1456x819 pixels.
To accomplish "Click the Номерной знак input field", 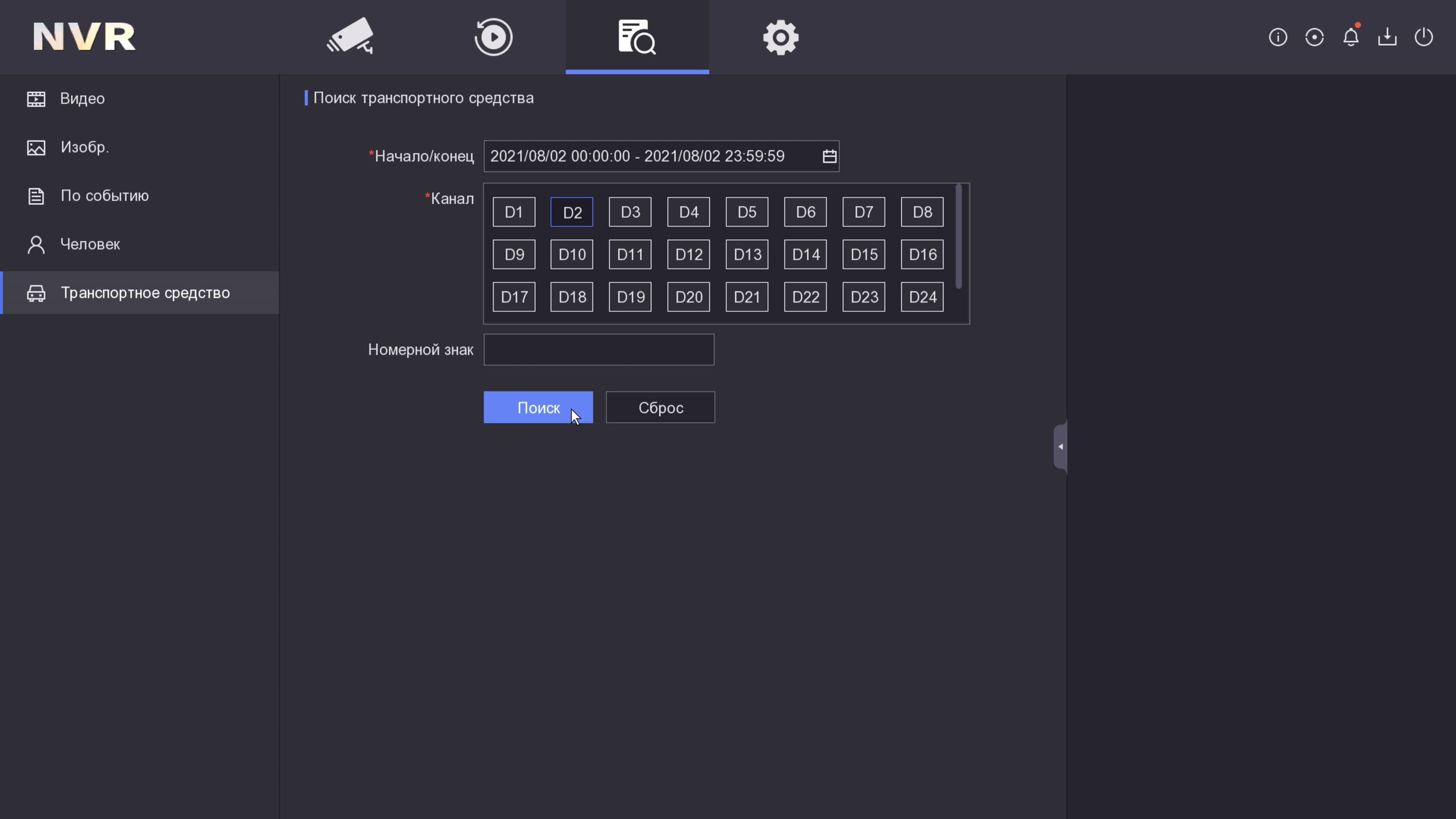I will 598,349.
